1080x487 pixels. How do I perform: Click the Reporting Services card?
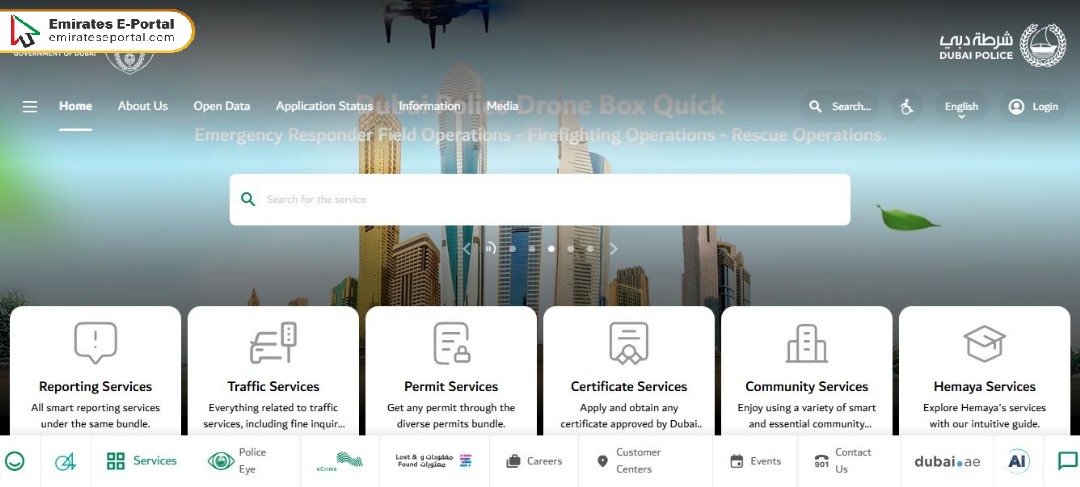tap(96, 372)
